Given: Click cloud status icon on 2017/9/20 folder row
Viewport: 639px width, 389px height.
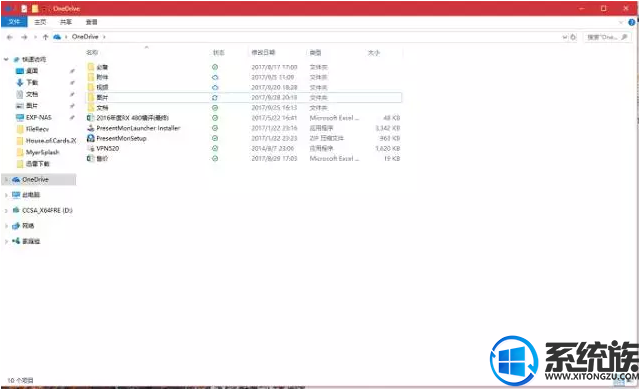Looking at the screenshot, I should tap(215, 87).
